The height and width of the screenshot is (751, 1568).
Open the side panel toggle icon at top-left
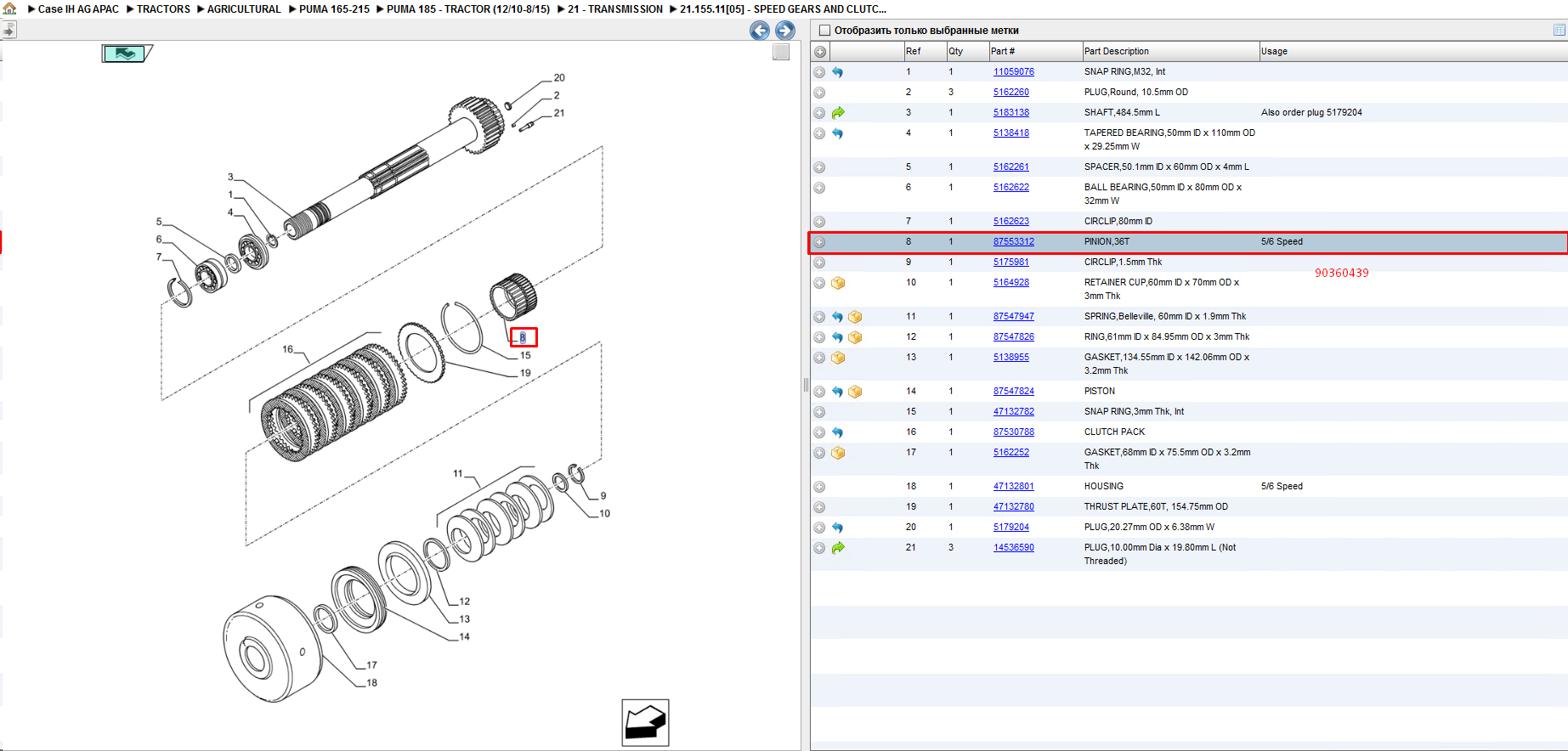(8, 30)
